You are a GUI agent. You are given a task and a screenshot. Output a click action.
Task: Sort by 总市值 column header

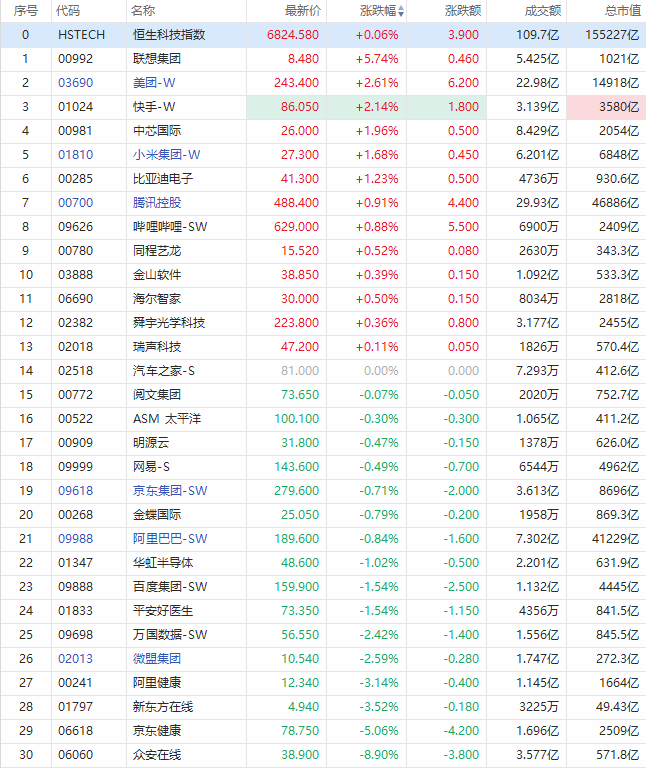(622, 11)
